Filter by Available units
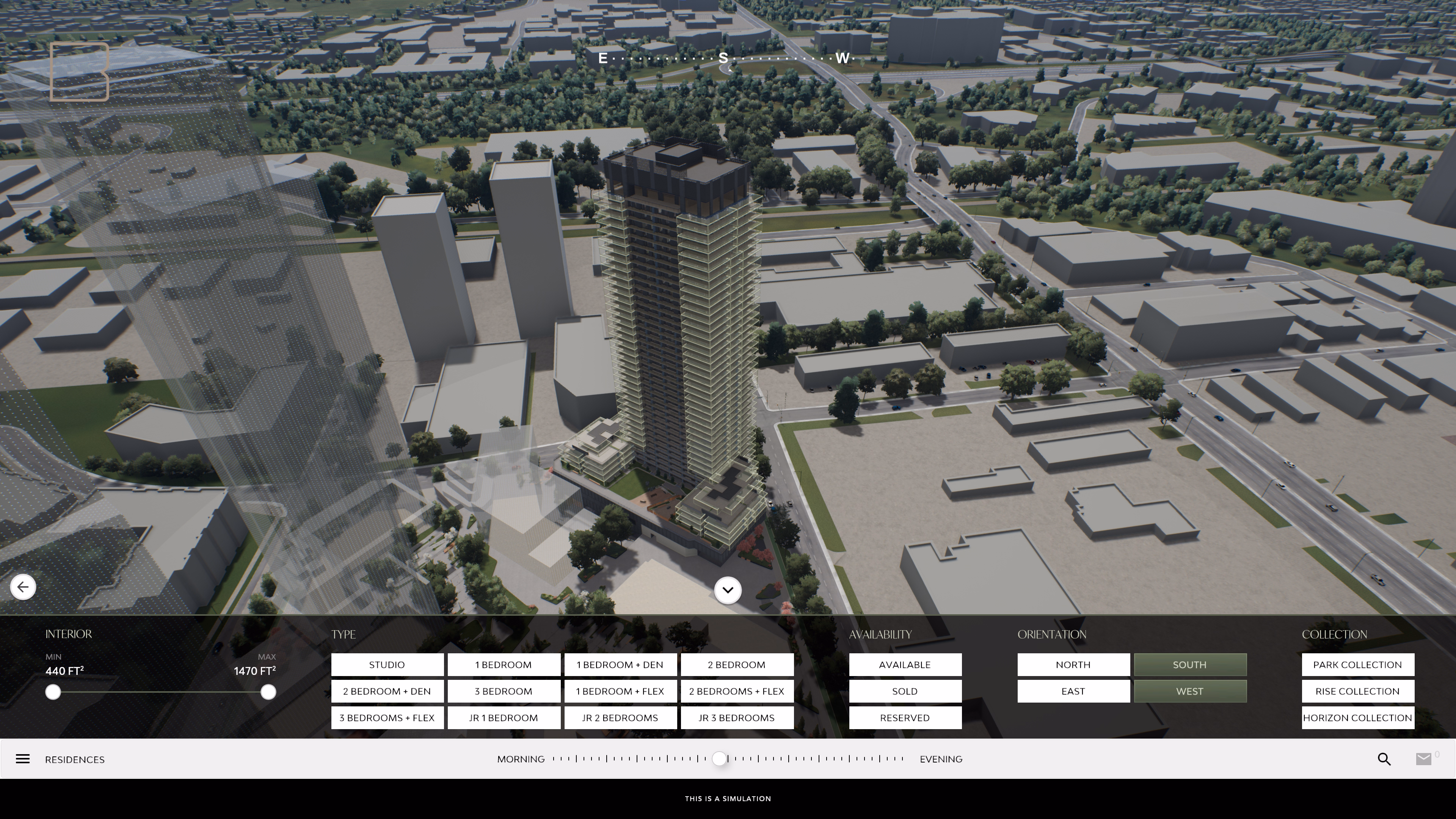 (x=904, y=665)
